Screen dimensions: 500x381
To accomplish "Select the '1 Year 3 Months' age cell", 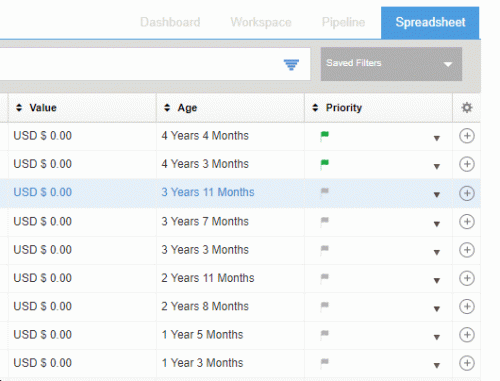I will (230, 363).
